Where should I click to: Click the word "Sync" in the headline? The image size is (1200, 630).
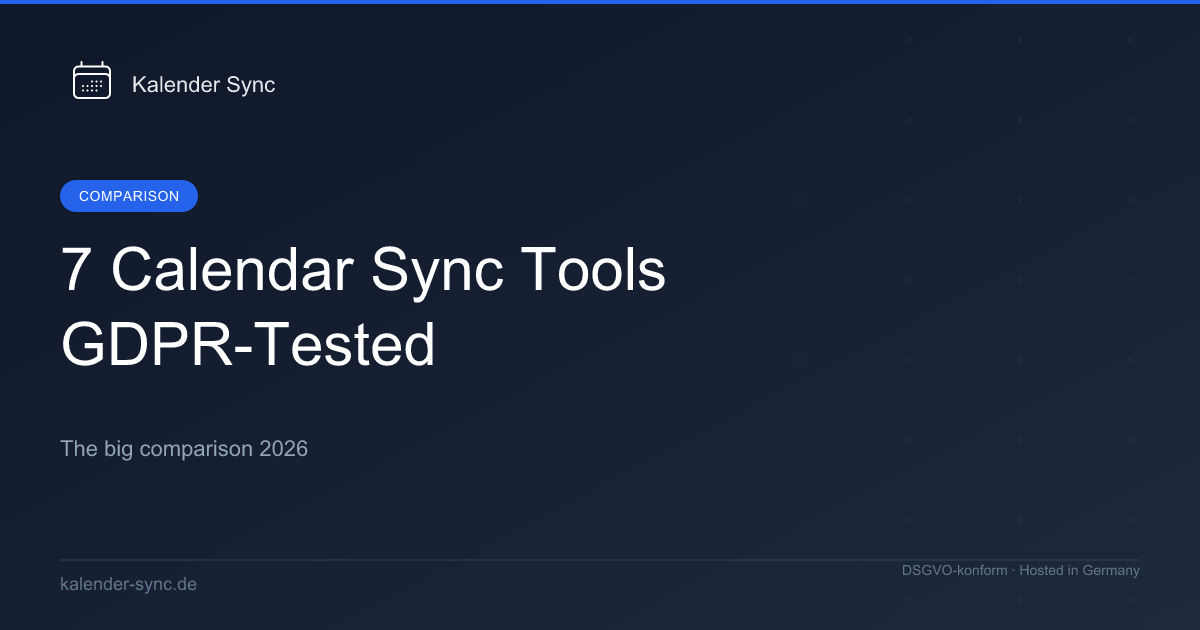436,270
